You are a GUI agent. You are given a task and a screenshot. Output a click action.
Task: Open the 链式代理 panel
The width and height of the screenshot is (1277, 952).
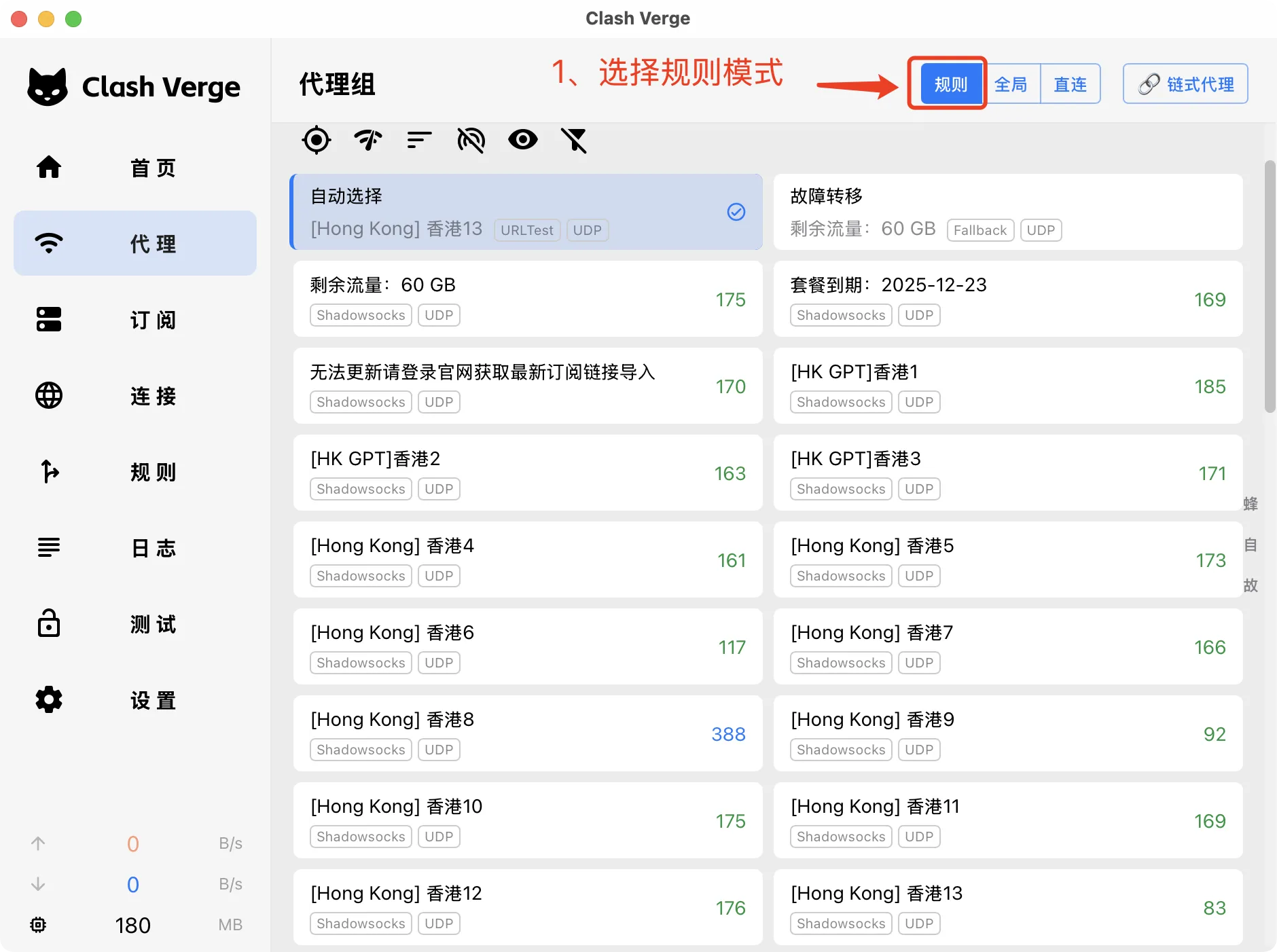(x=1185, y=84)
